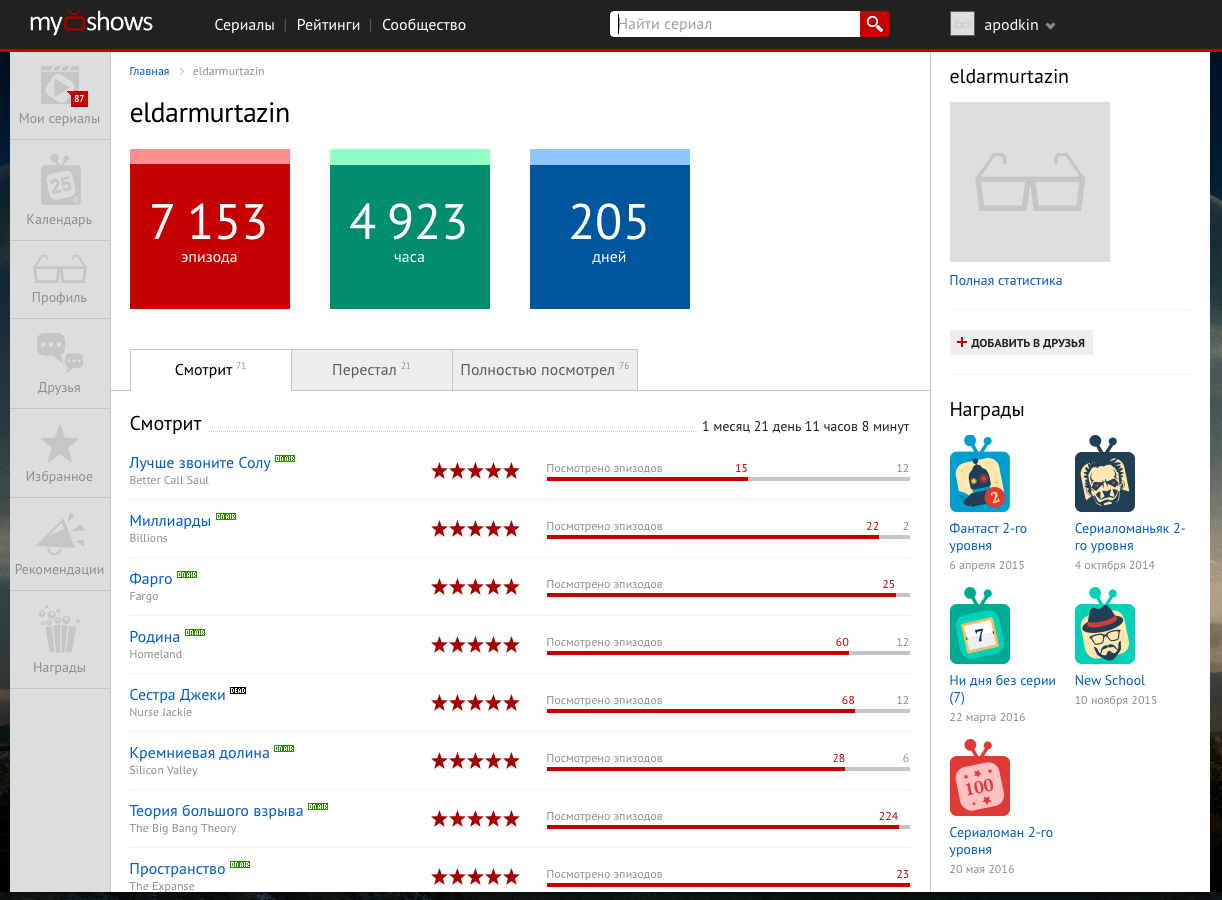The image size is (1222, 900).
Task: Click the star rating for Better Call Saul
Action: pyautogui.click(x=475, y=471)
